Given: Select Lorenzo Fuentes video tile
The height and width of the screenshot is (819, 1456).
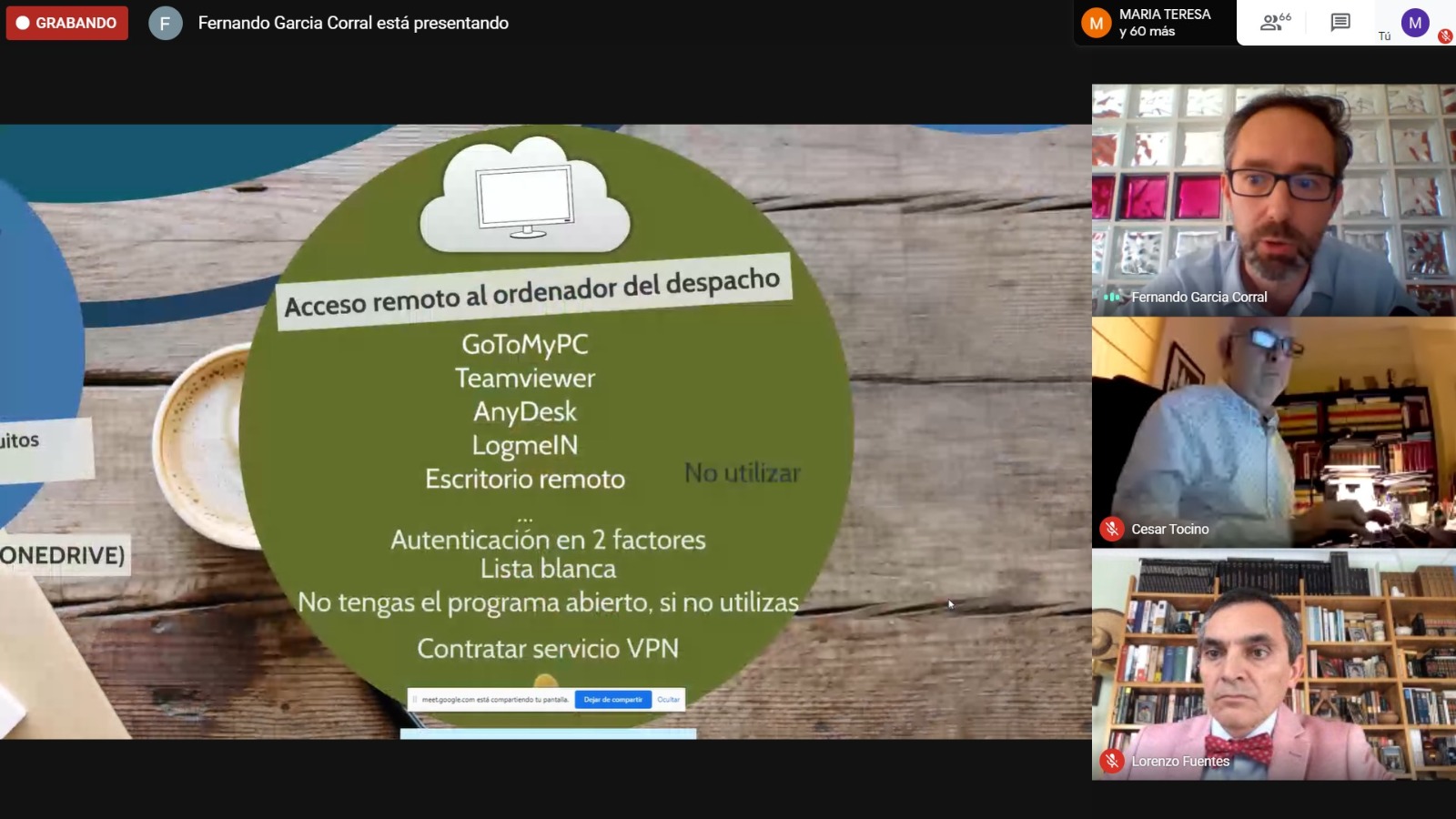Looking at the screenshot, I should tap(1274, 664).
